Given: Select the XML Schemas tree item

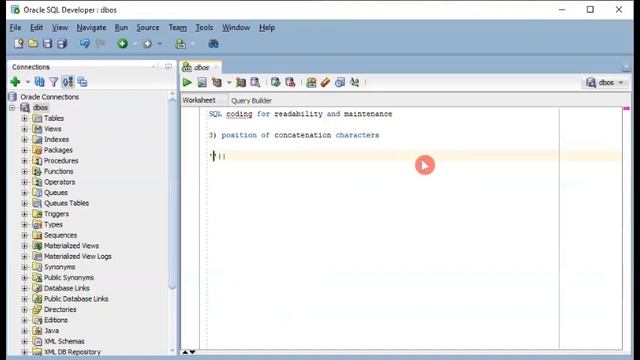Looking at the screenshot, I should coord(64,341).
